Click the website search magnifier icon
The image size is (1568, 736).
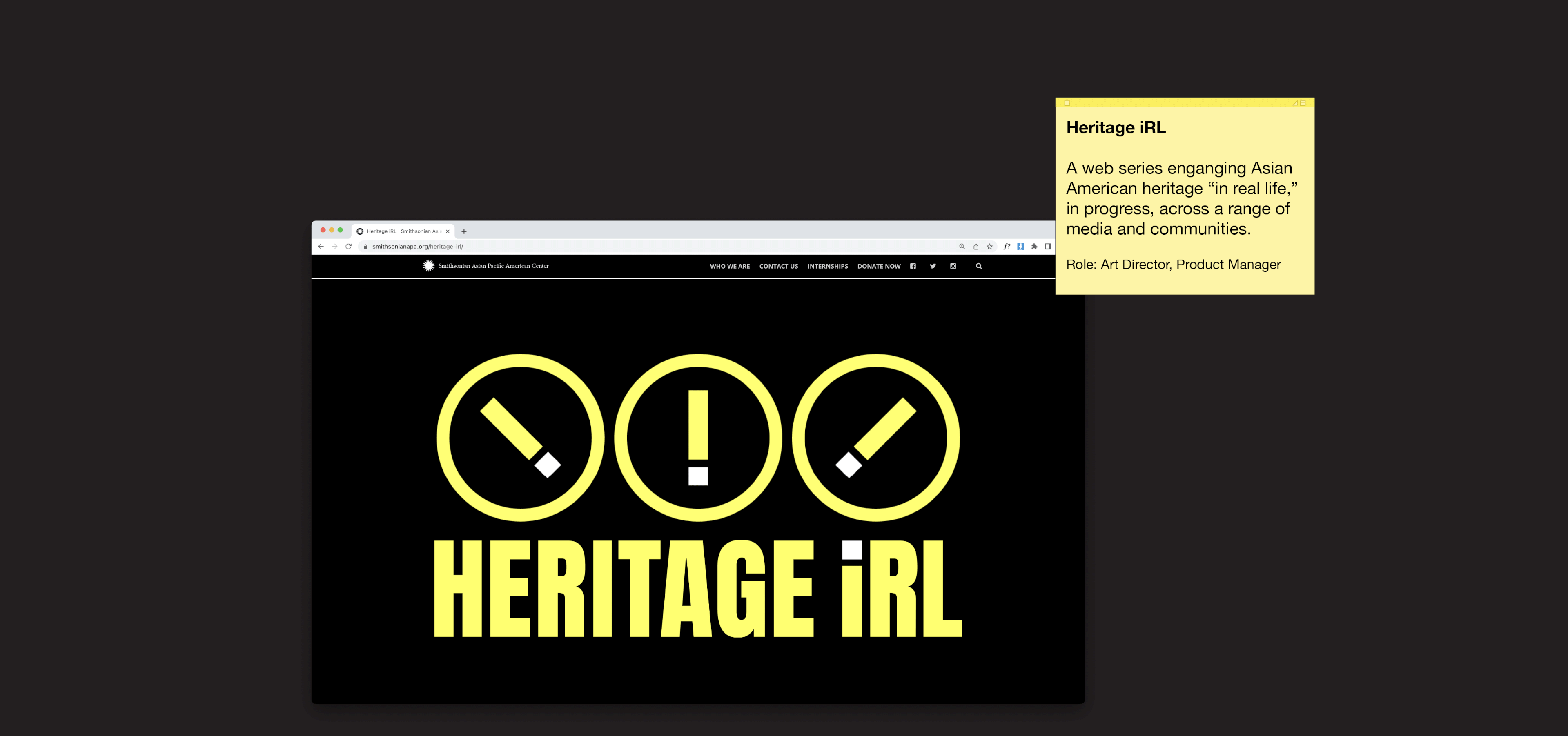point(979,266)
